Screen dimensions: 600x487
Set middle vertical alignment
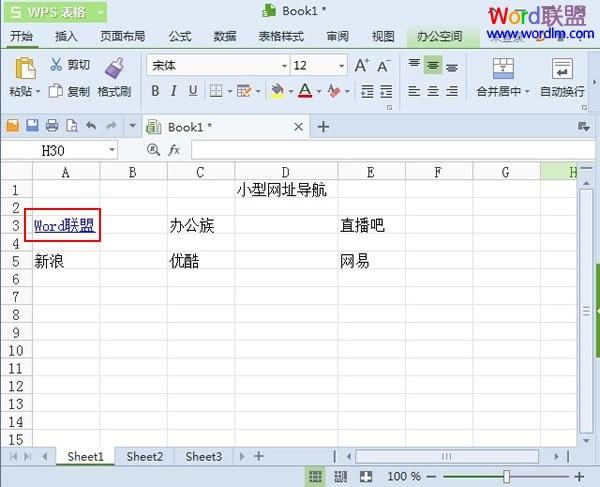point(433,65)
